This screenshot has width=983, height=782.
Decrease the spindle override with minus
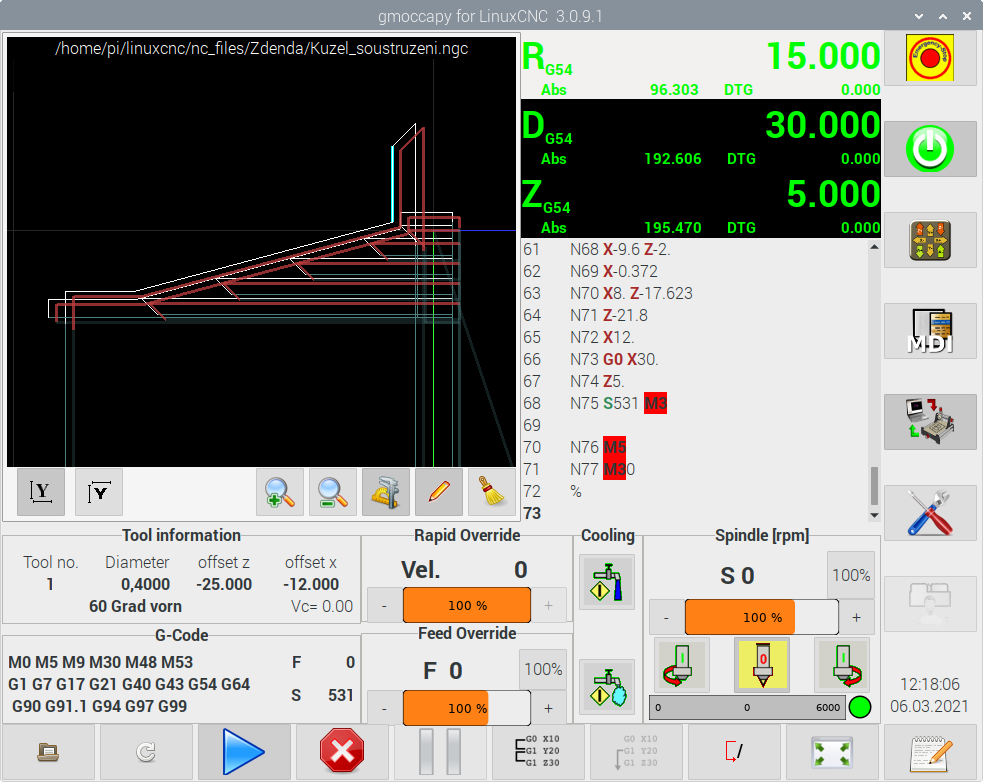click(x=667, y=617)
